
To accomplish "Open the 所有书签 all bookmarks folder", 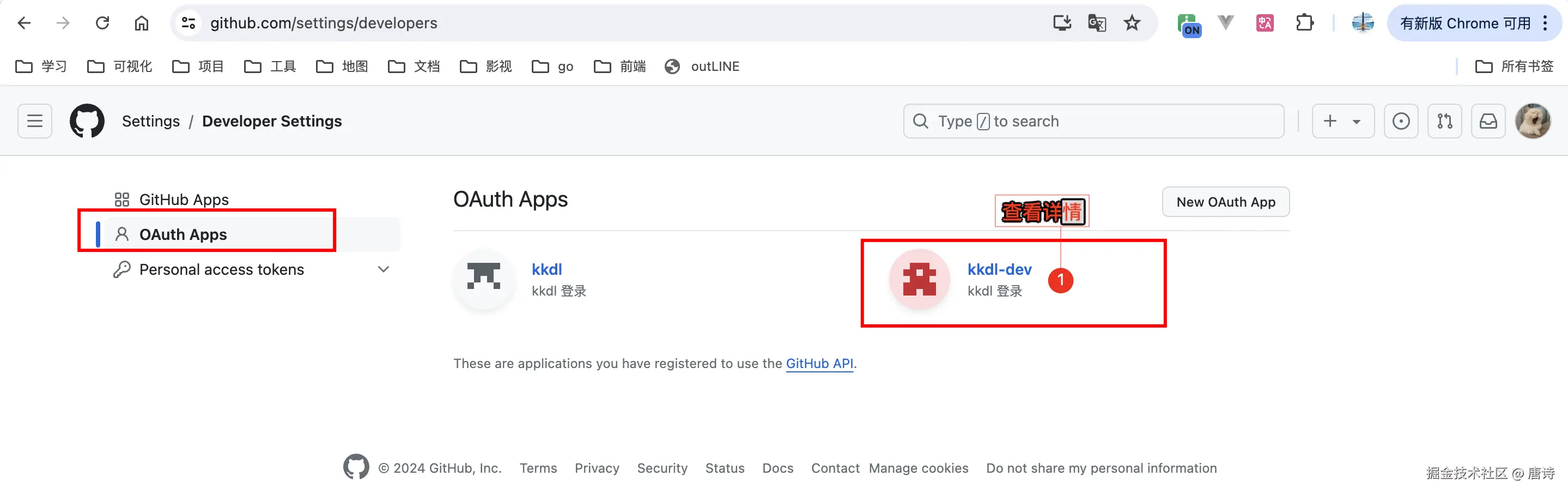I will 1514,67.
